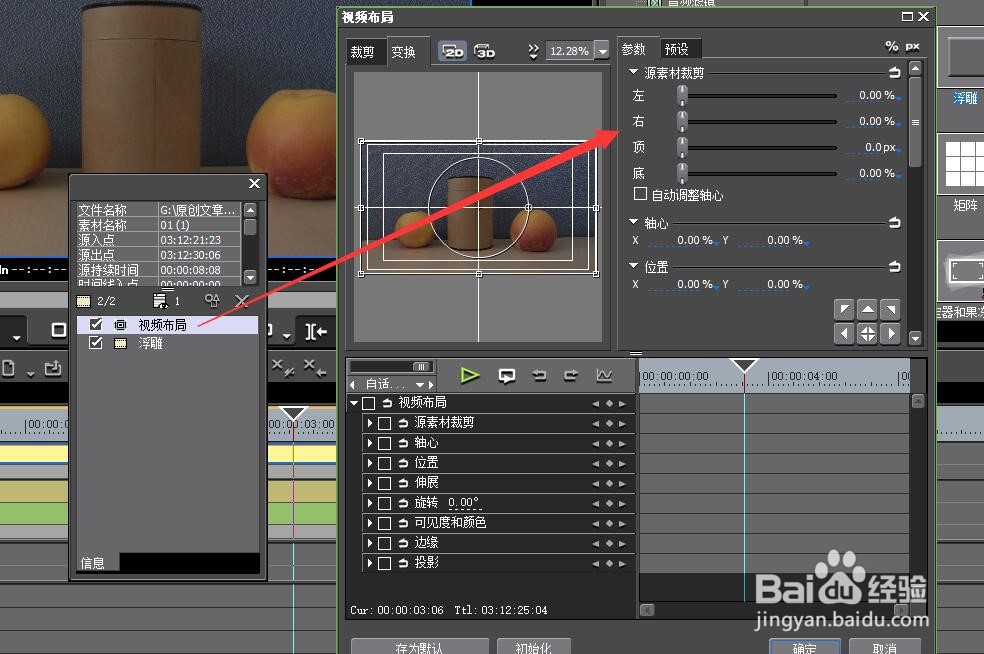
Task: Open the 参数 tab
Action: click(634, 49)
